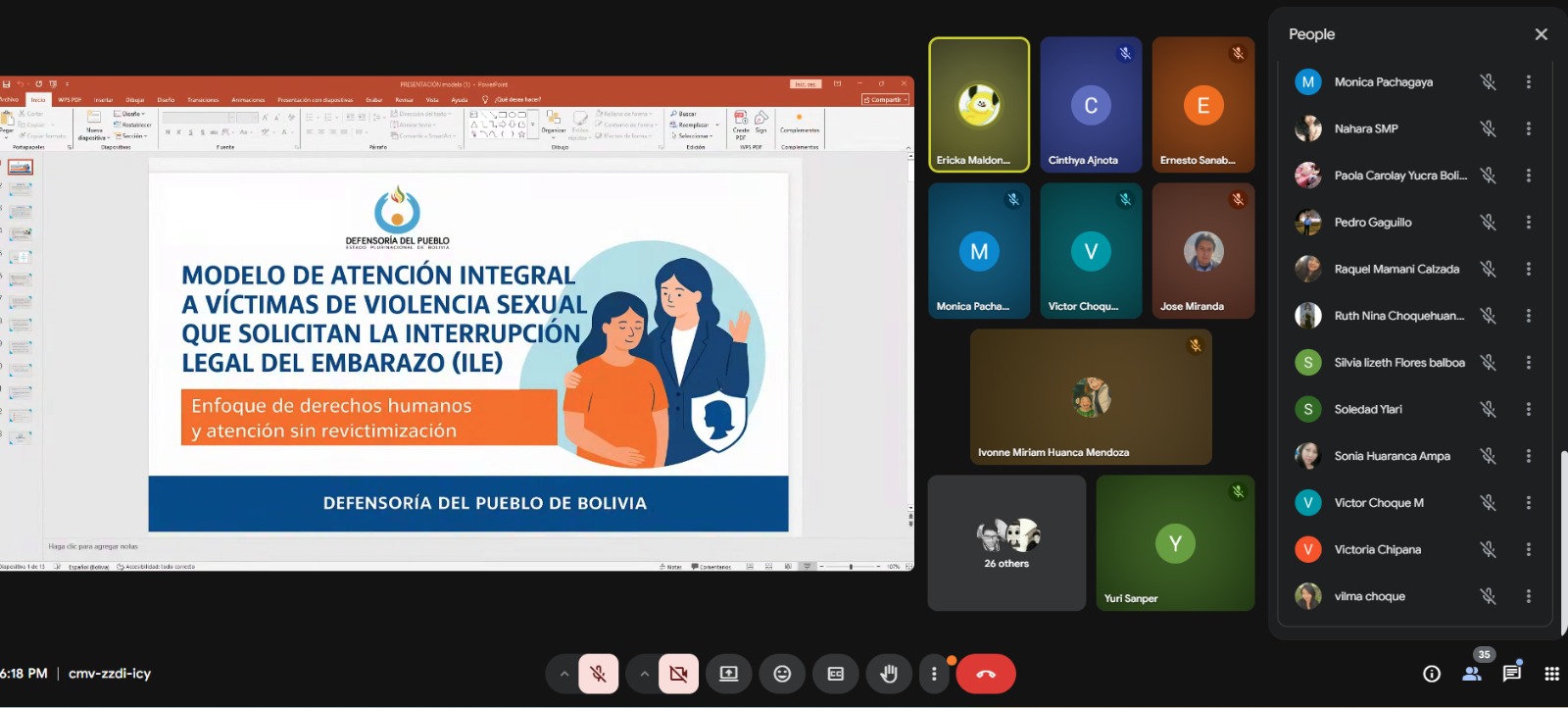The image size is (1568, 708).
Task: Toggle closed captions
Action: point(835,674)
